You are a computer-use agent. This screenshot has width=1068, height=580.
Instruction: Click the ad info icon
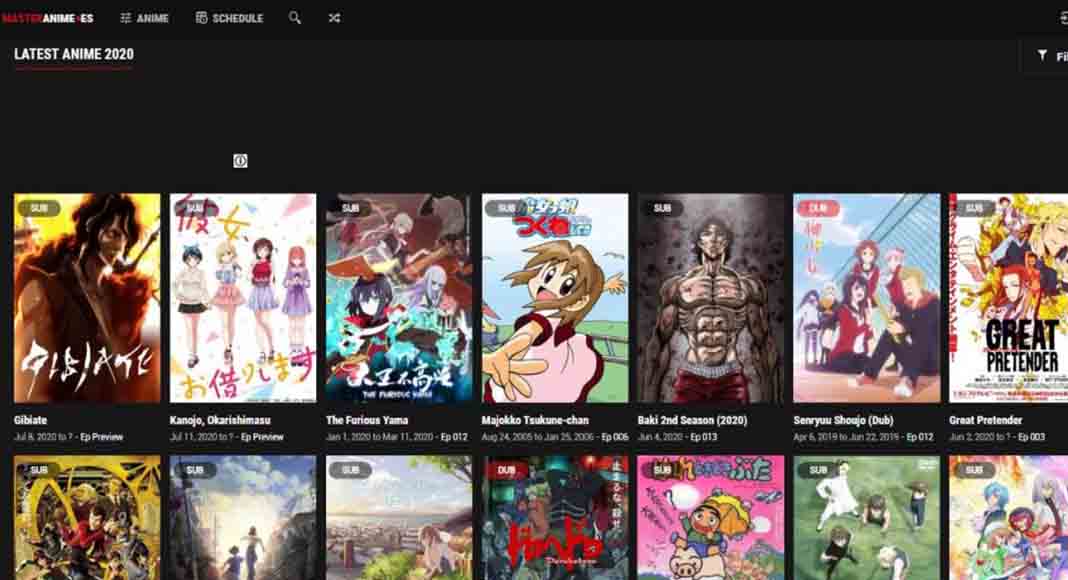click(x=240, y=161)
